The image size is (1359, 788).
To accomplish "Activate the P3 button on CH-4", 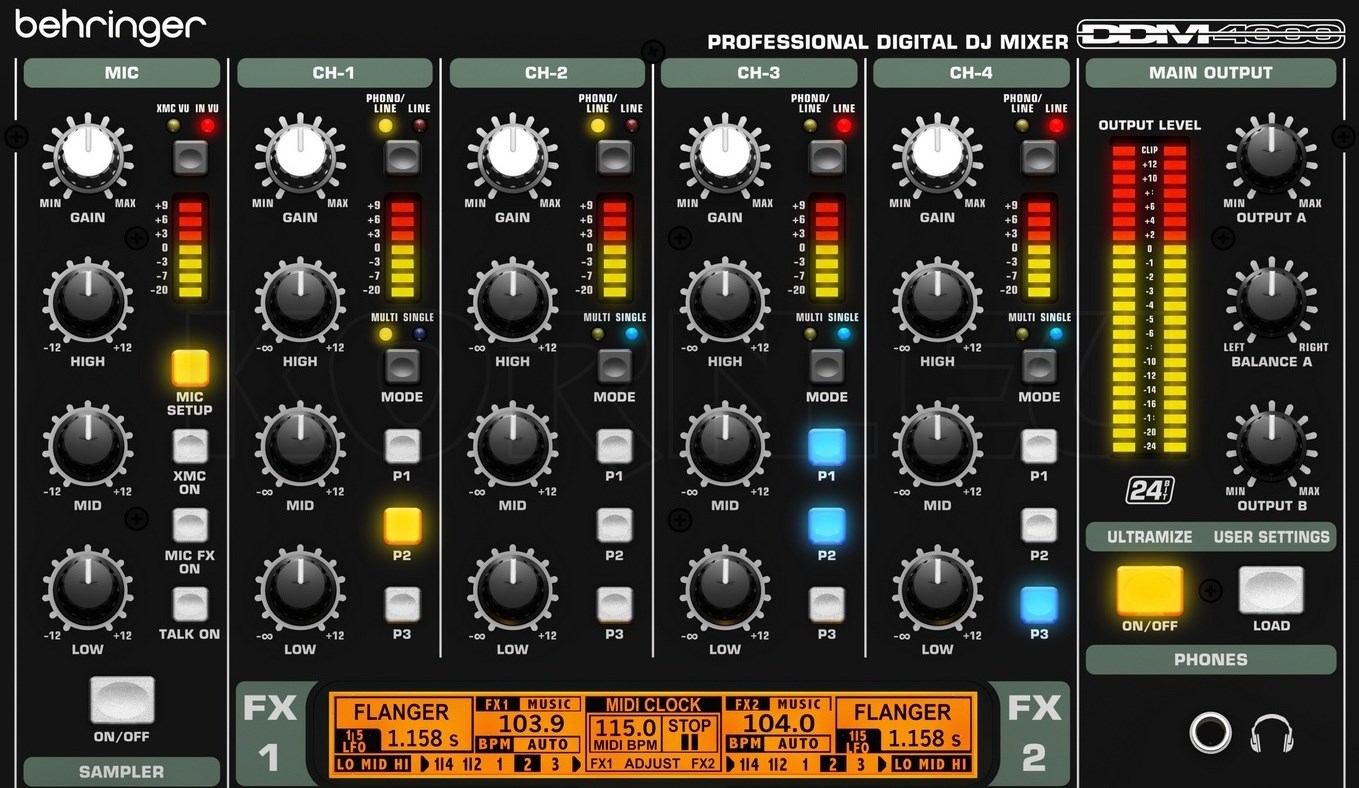I will 1038,603.
